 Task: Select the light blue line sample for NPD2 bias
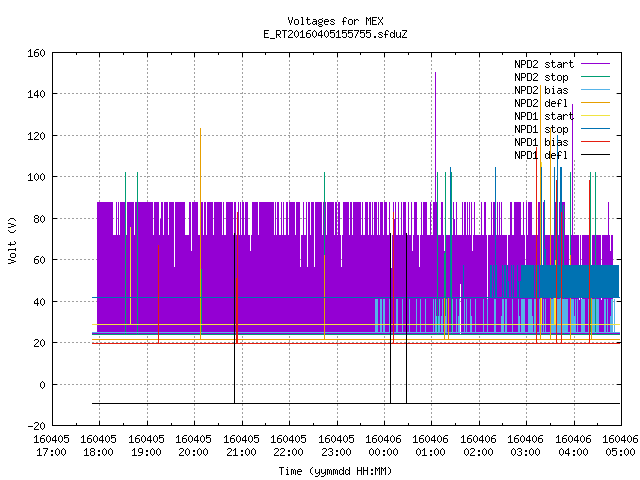point(595,89)
